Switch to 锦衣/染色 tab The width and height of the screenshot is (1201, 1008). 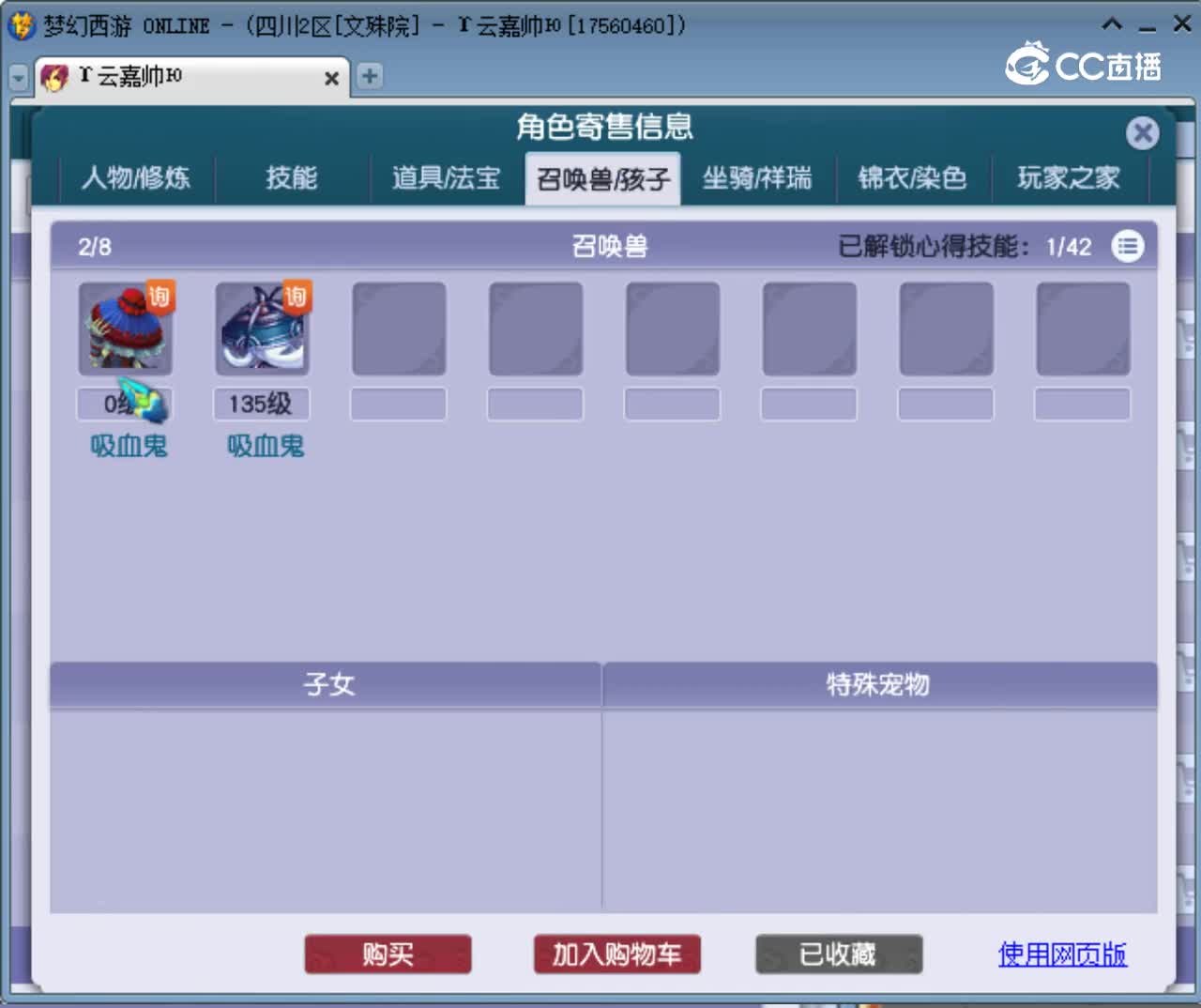(x=912, y=177)
